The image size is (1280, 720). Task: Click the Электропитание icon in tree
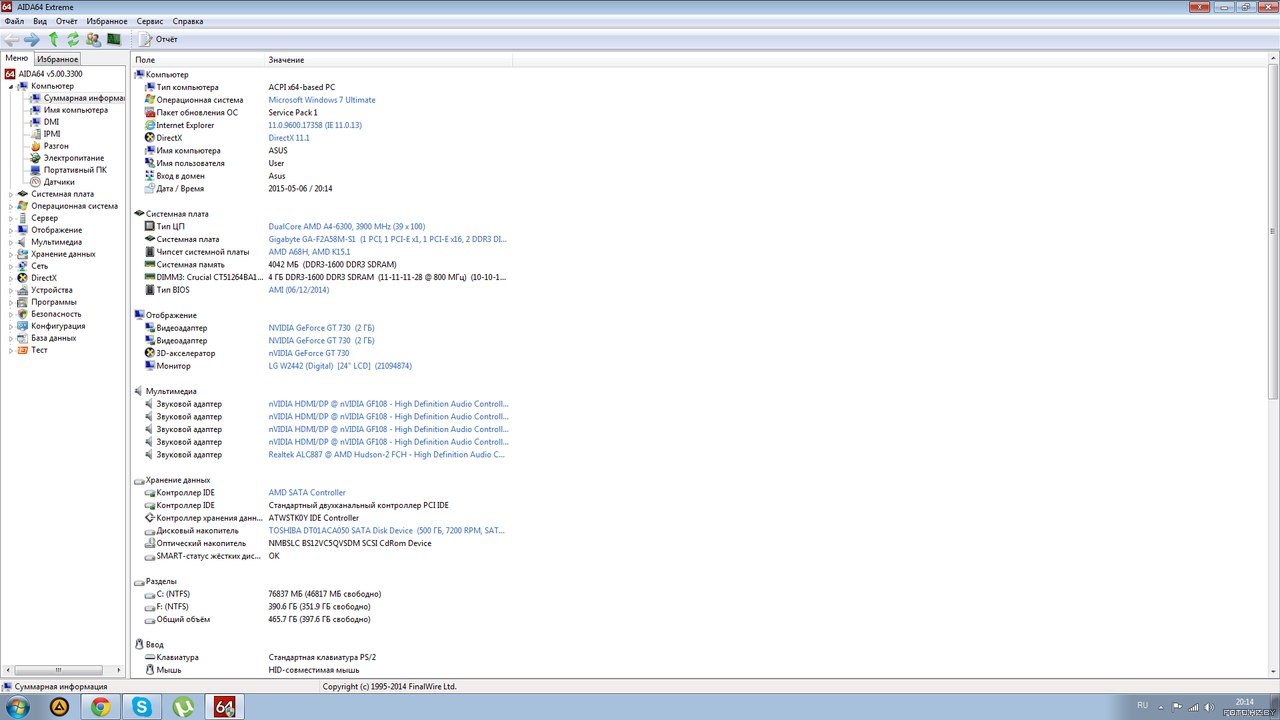[35, 158]
